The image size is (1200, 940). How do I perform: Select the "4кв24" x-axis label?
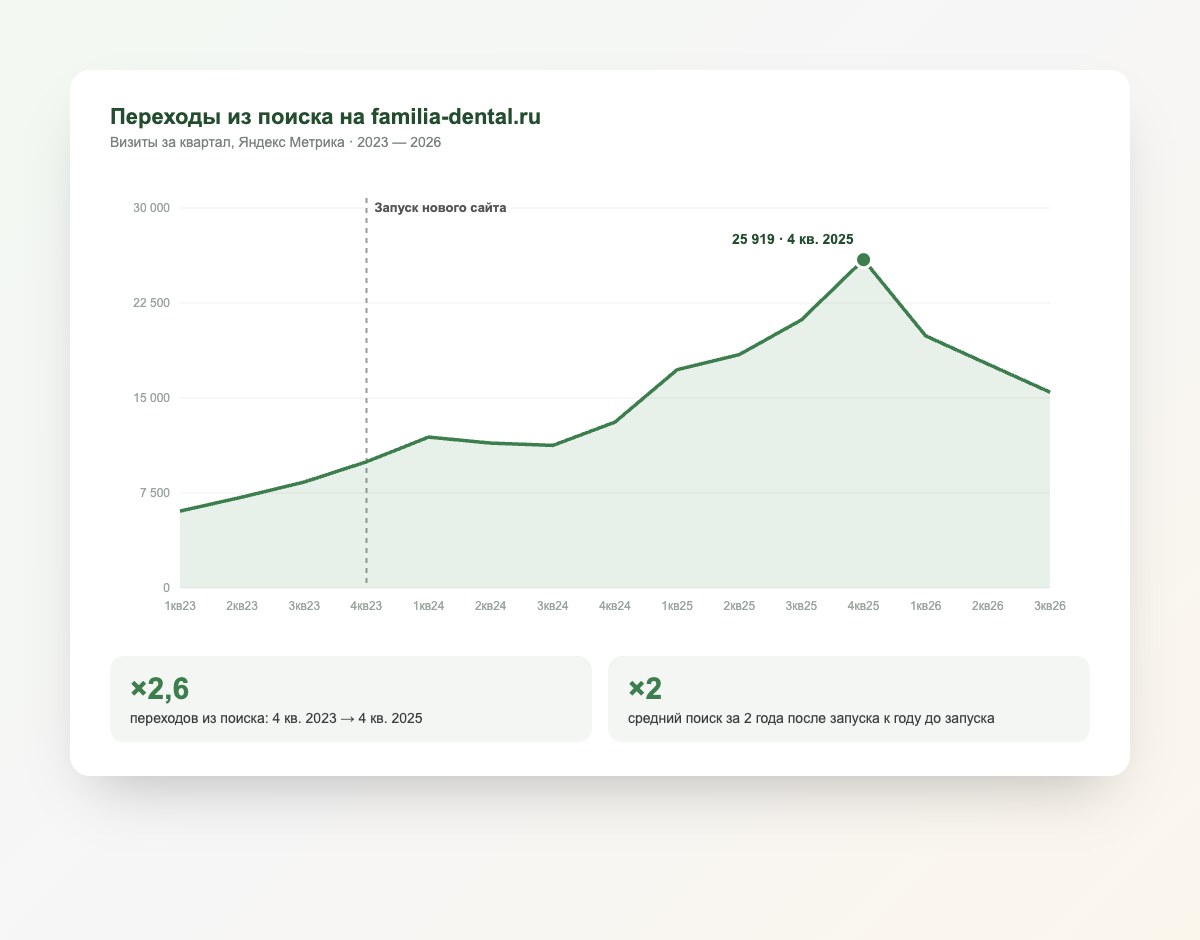(615, 606)
